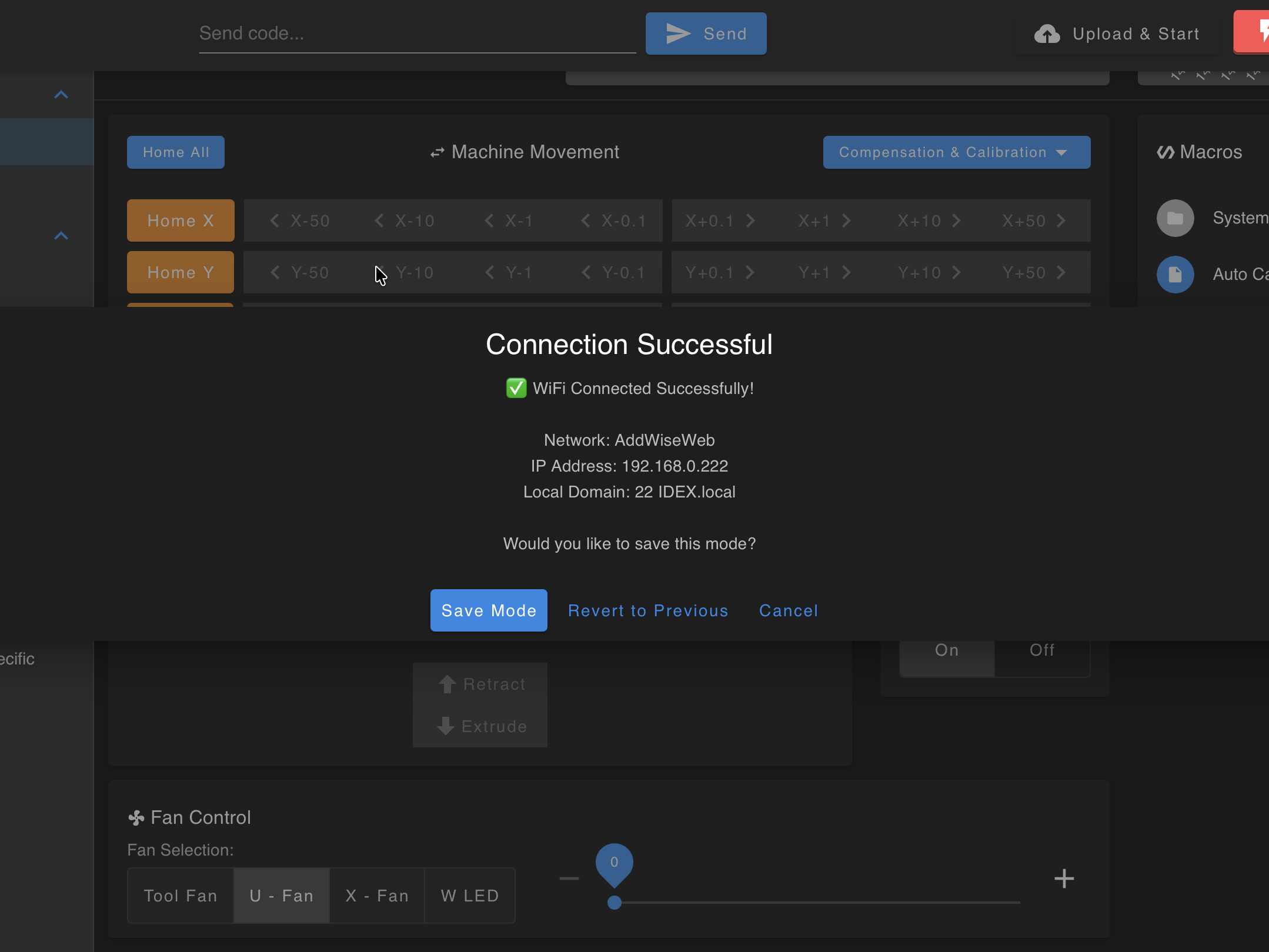Select W LED
The height and width of the screenshot is (952, 1269).
[470, 896]
